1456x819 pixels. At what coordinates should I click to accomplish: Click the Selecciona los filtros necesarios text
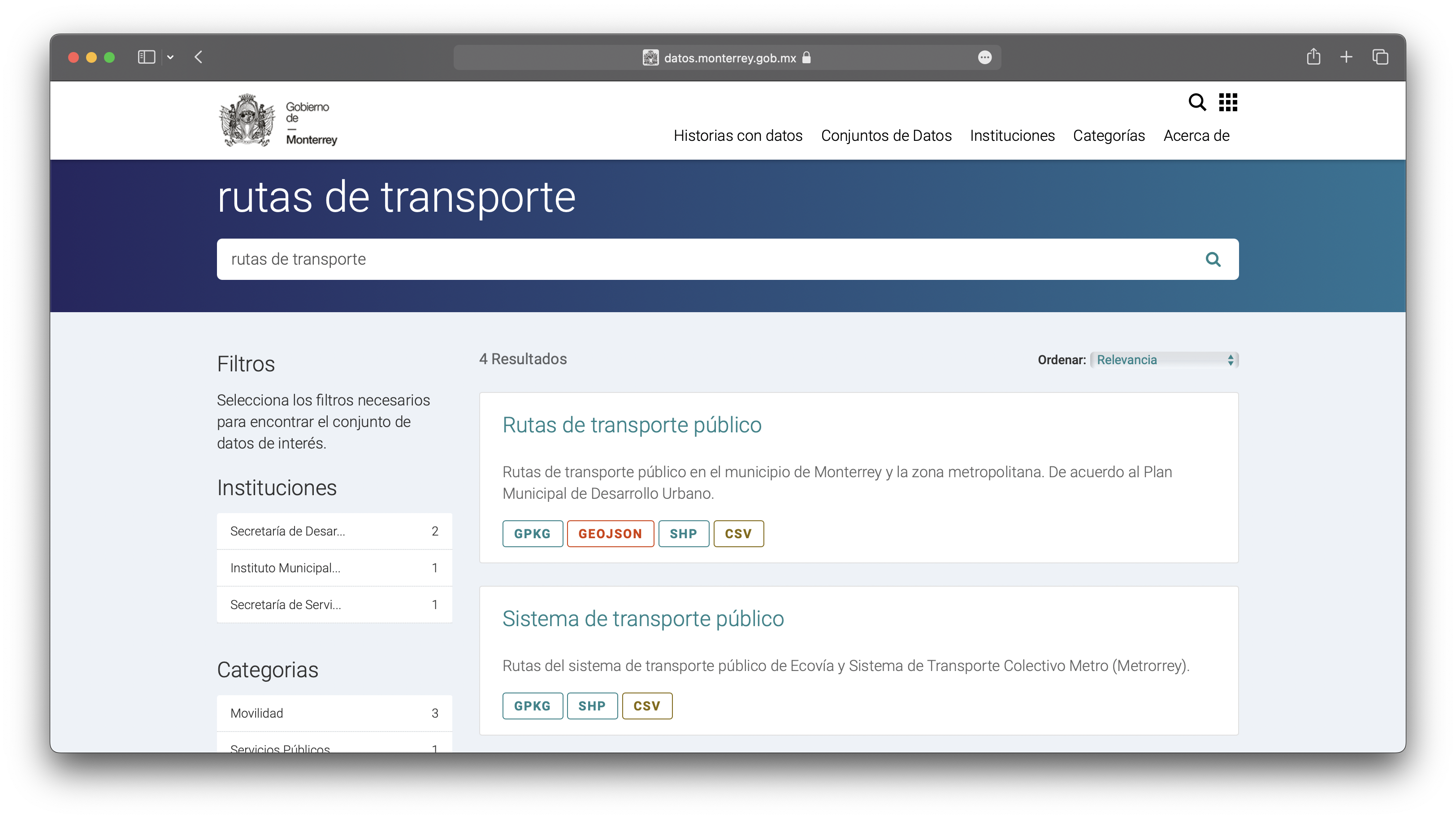323,421
